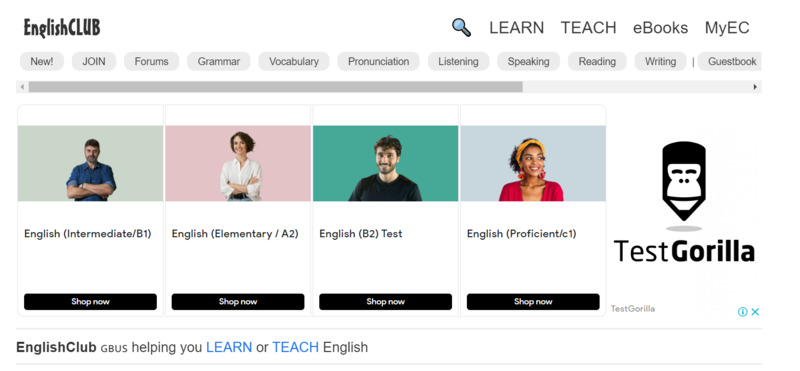
Task: Click Shop now under English Proficient/c1
Action: point(533,302)
